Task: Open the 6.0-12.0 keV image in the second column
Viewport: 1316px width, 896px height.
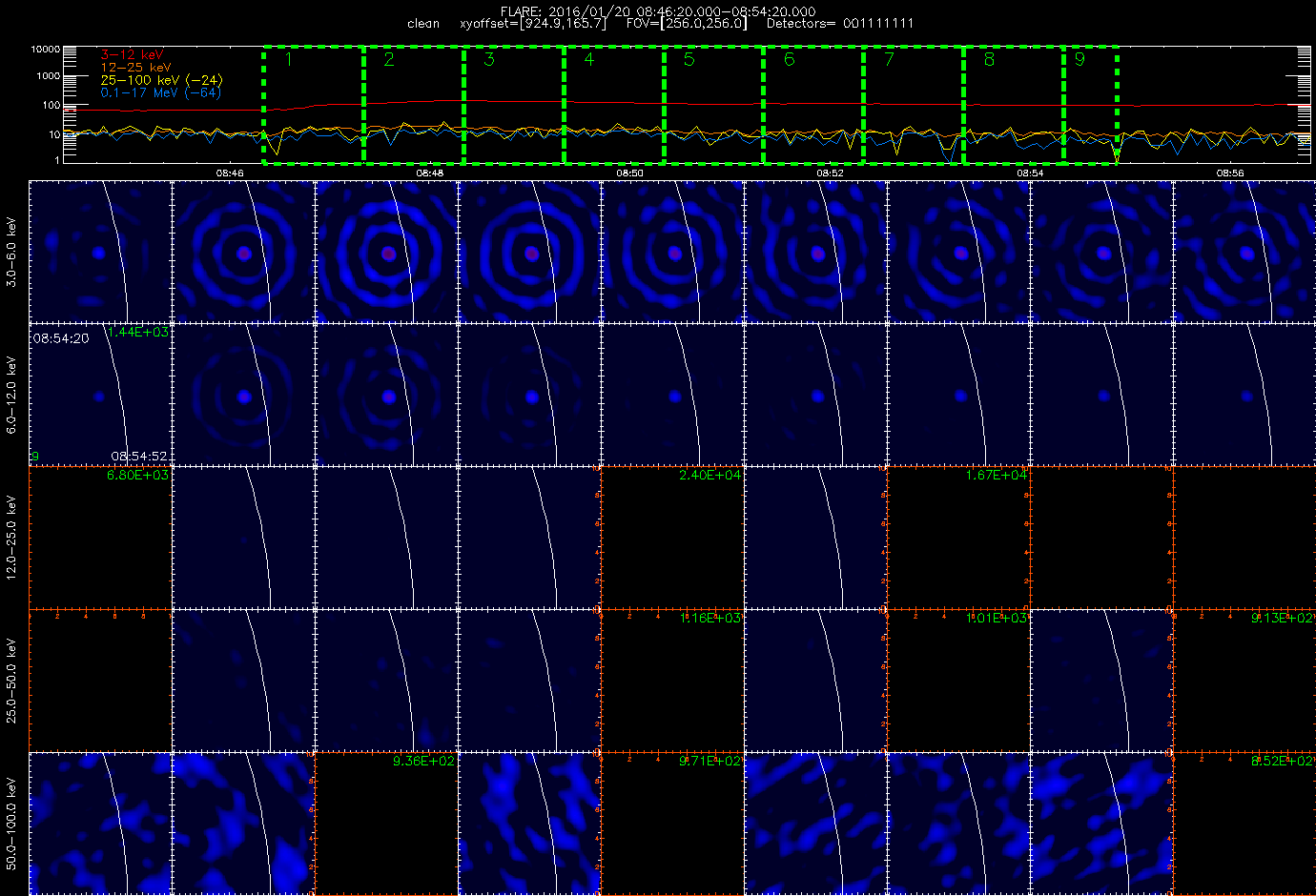Action: coord(243,395)
